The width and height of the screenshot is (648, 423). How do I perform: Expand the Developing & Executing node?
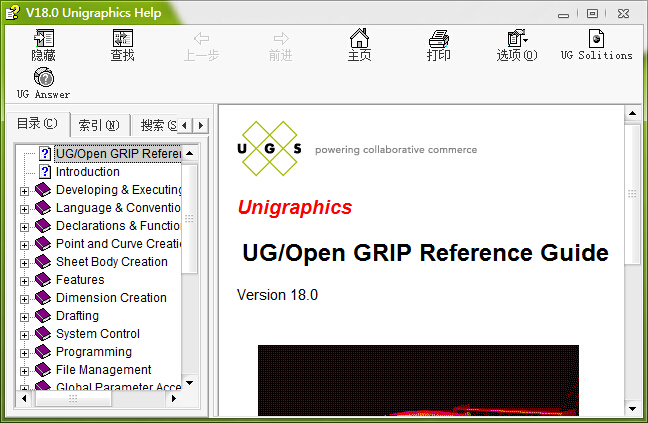tap(24, 191)
